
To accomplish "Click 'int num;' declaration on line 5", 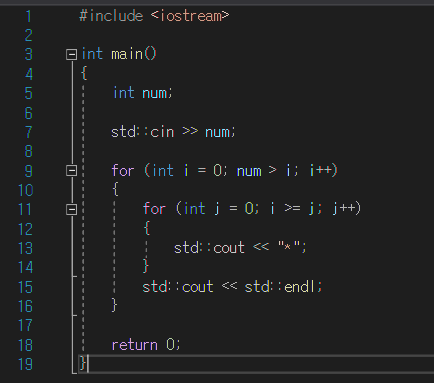I will coord(143,93).
